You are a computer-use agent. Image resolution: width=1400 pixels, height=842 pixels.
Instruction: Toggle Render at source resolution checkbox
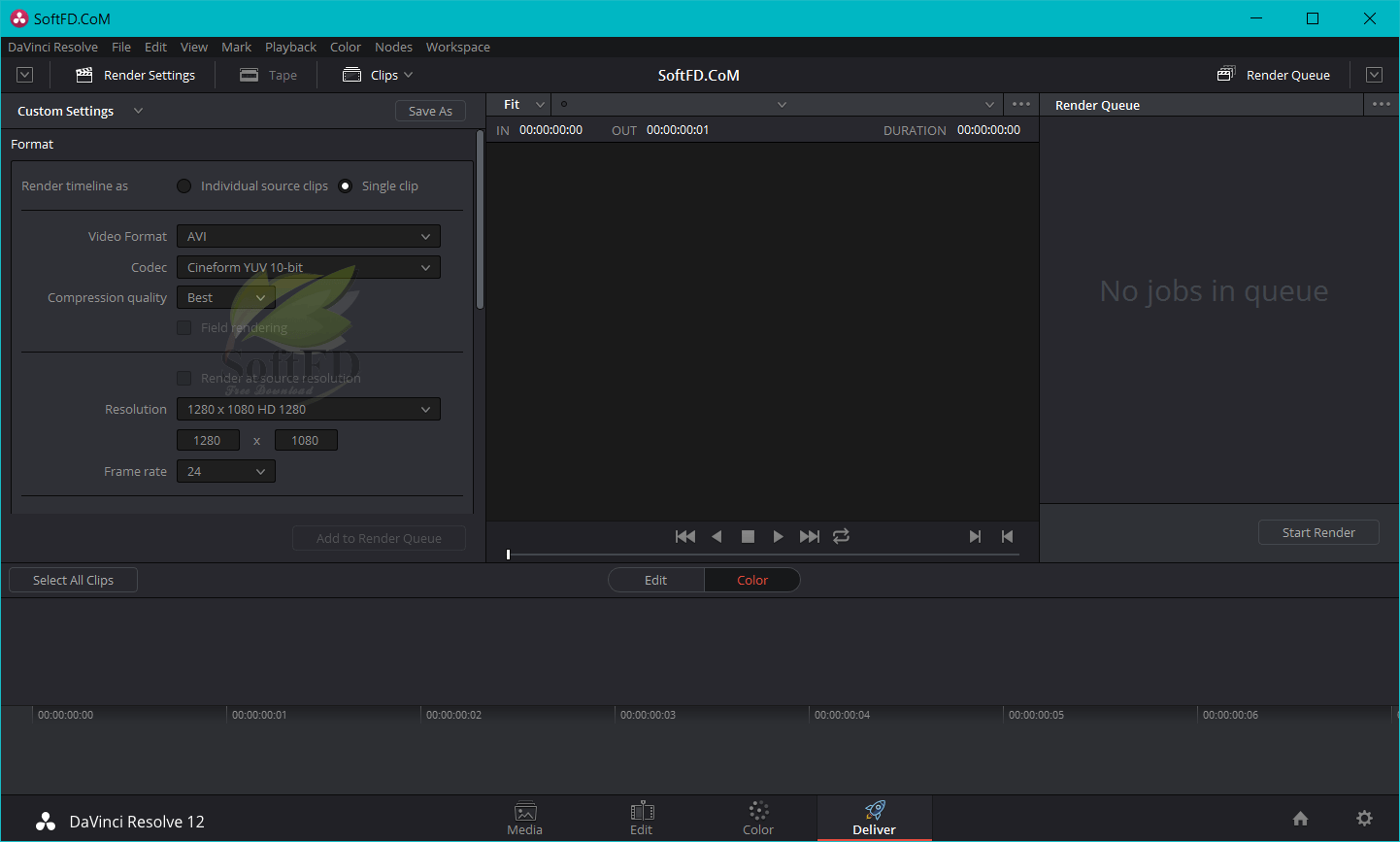point(183,378)
